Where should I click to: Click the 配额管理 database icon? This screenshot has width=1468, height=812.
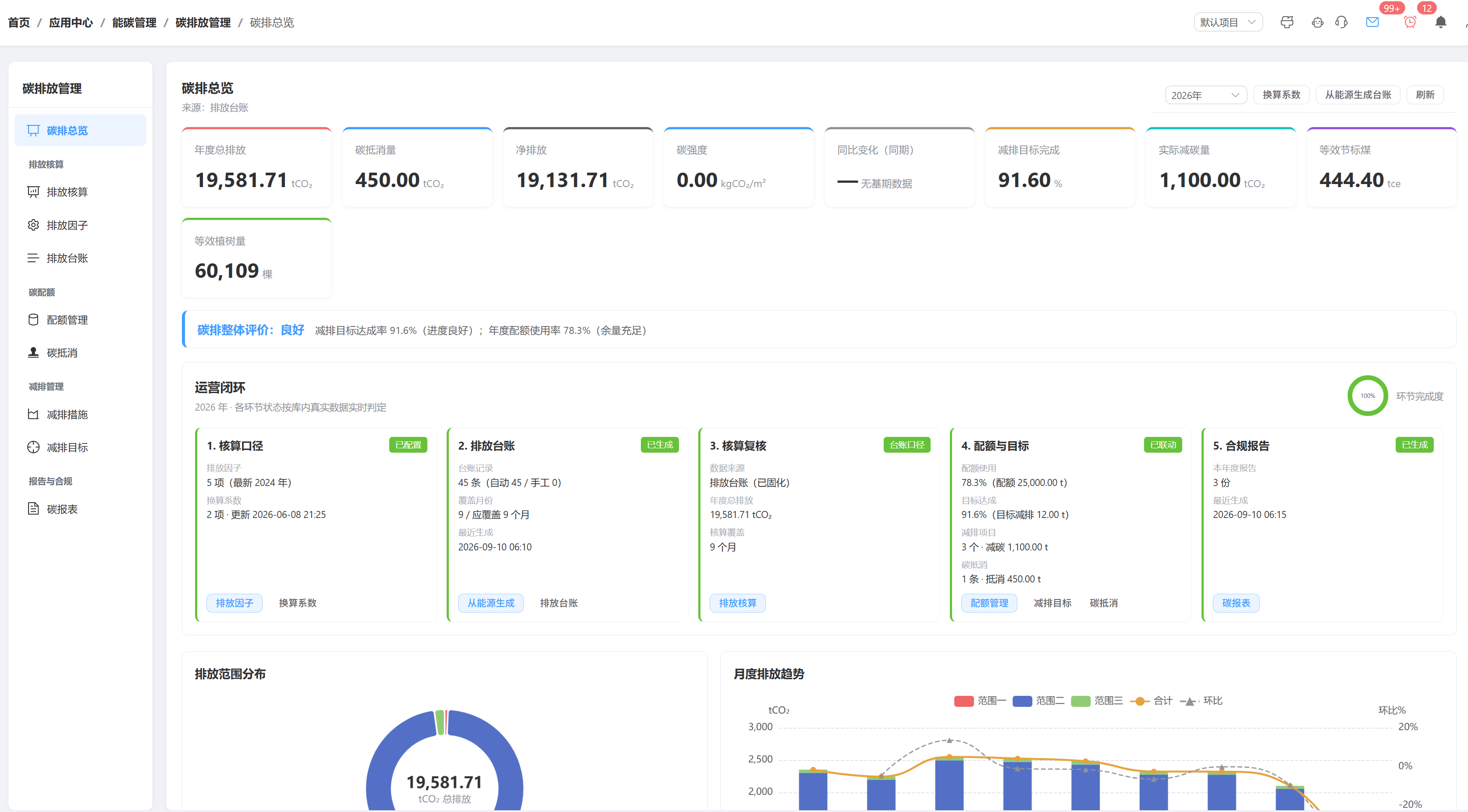point(34,319)
